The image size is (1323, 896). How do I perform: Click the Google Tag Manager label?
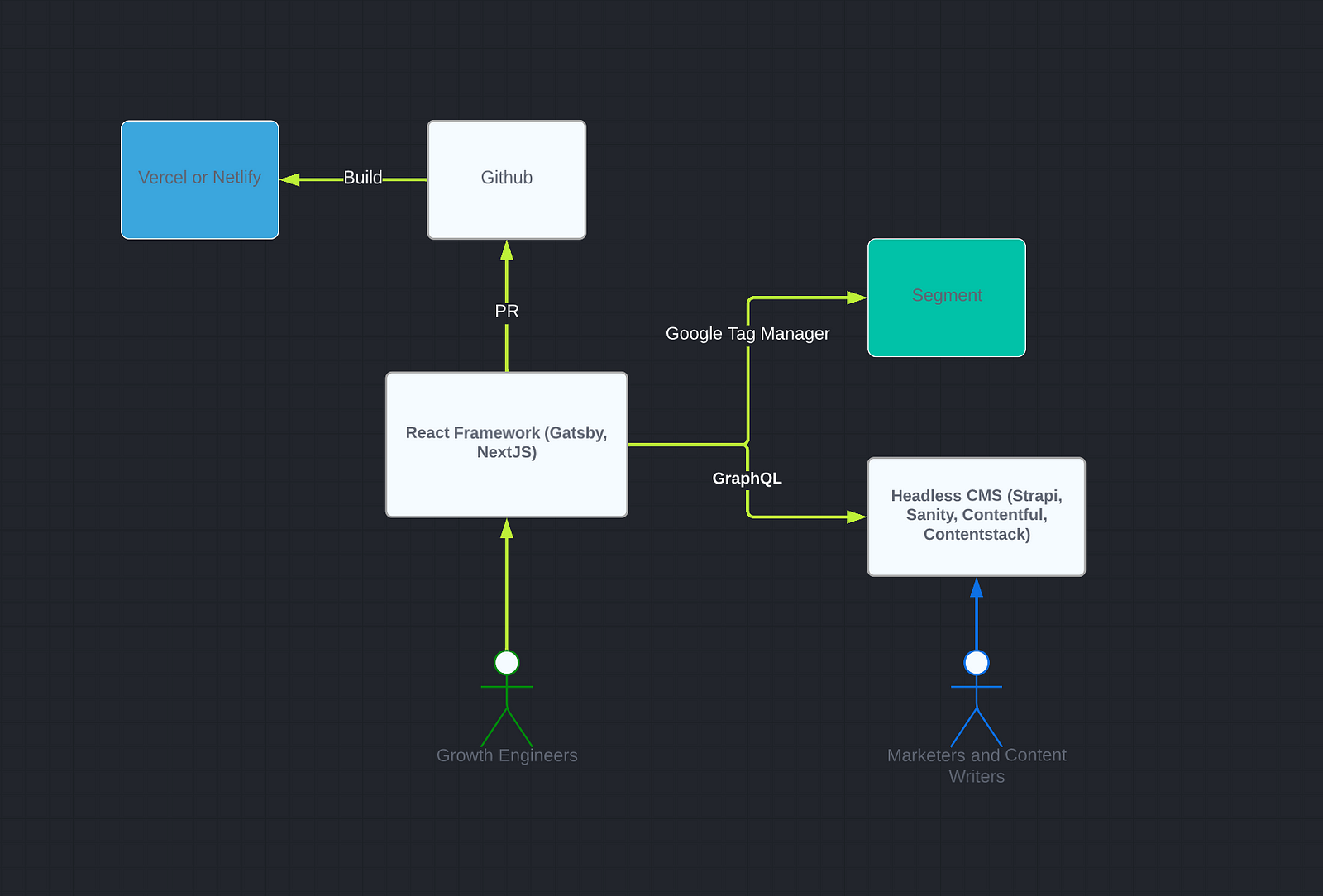pyautogui.click(x=747, y=333)
